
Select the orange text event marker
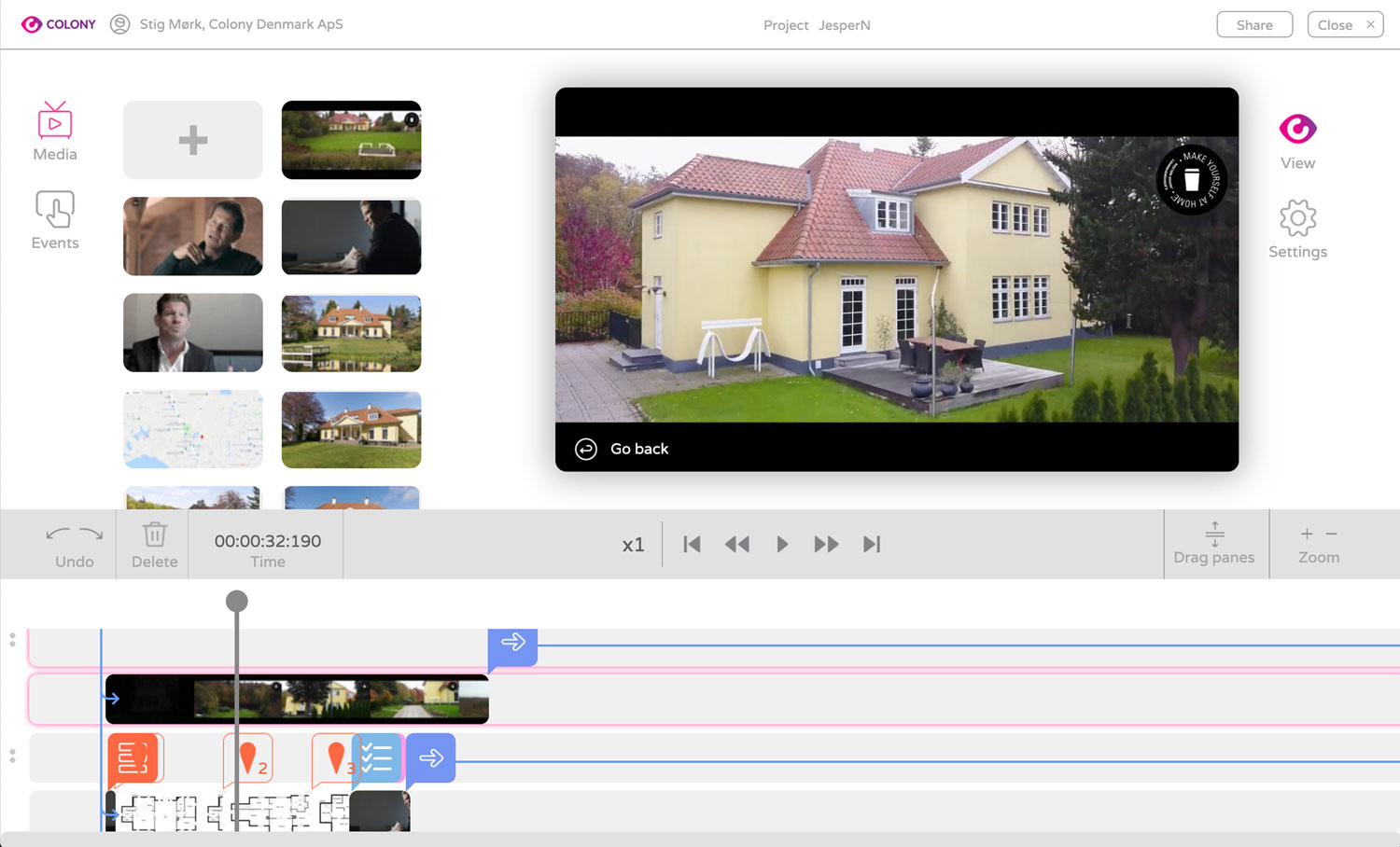coord(133,758)
